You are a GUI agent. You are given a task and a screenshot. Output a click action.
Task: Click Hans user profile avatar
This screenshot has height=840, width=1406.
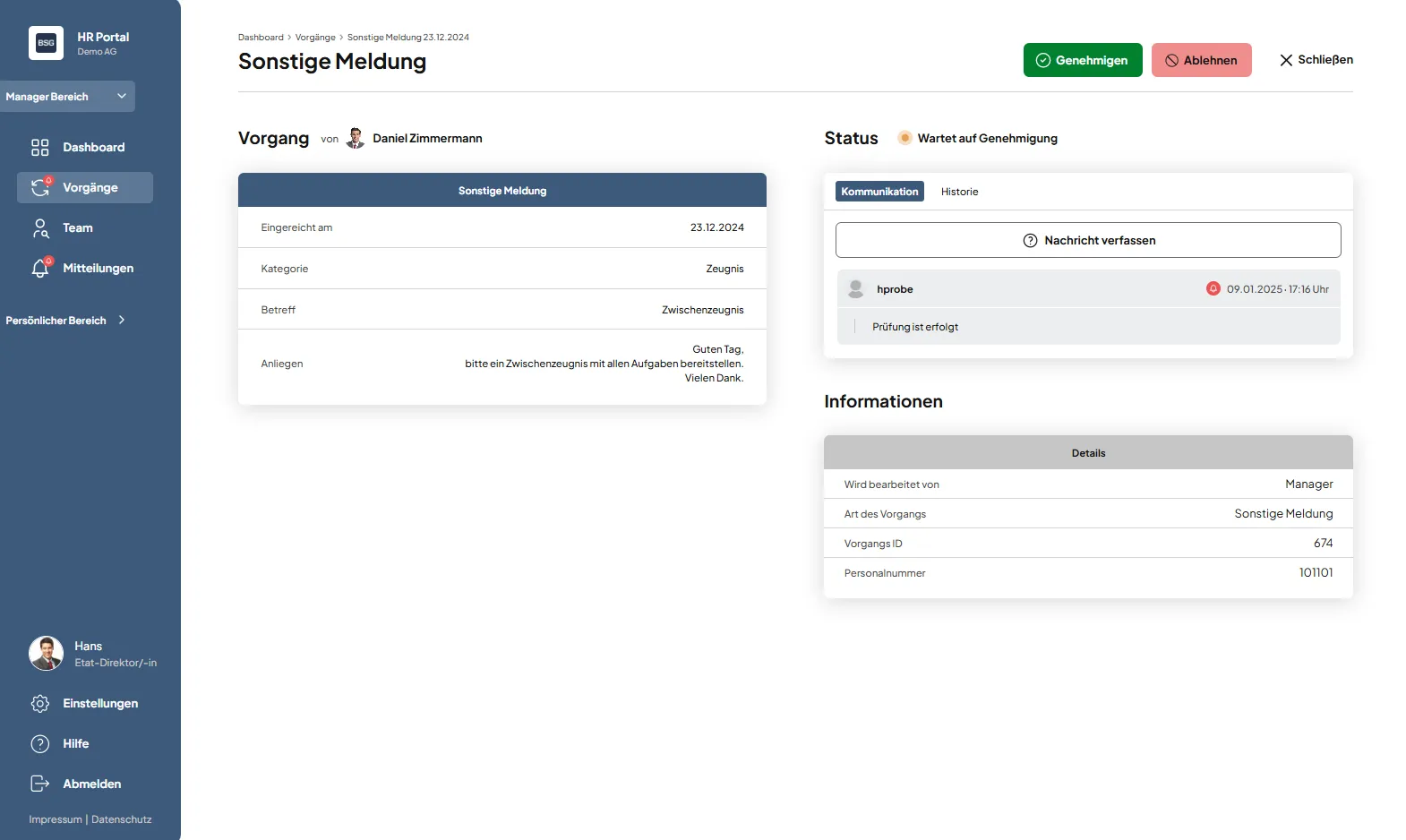coord(46,654)
